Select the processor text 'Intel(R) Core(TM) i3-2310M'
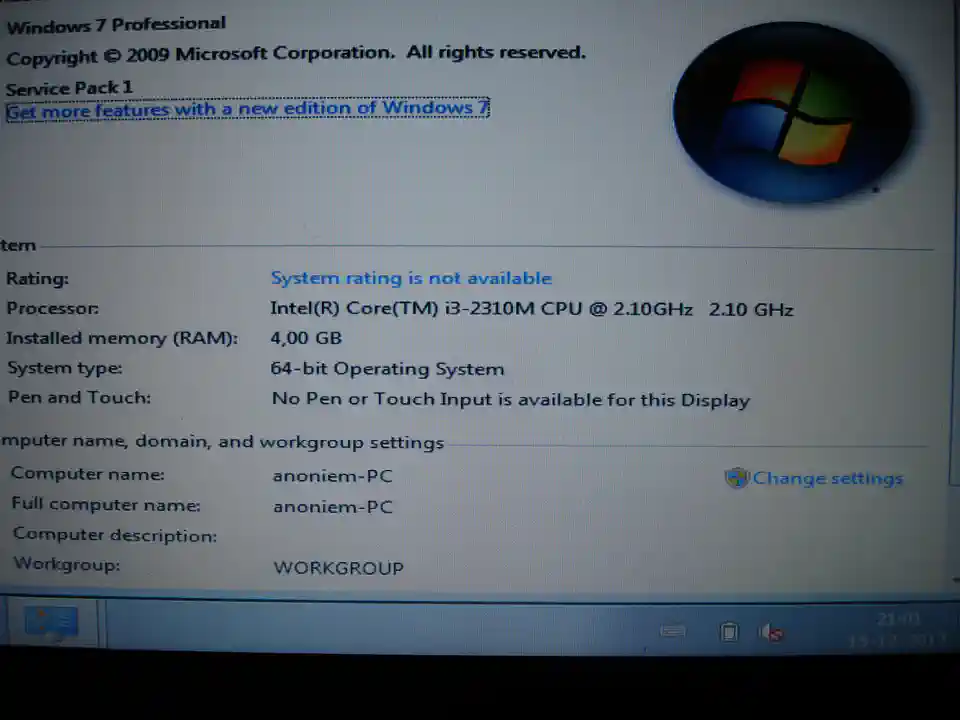Screen dimensions: 960x720 click(402, 308)
